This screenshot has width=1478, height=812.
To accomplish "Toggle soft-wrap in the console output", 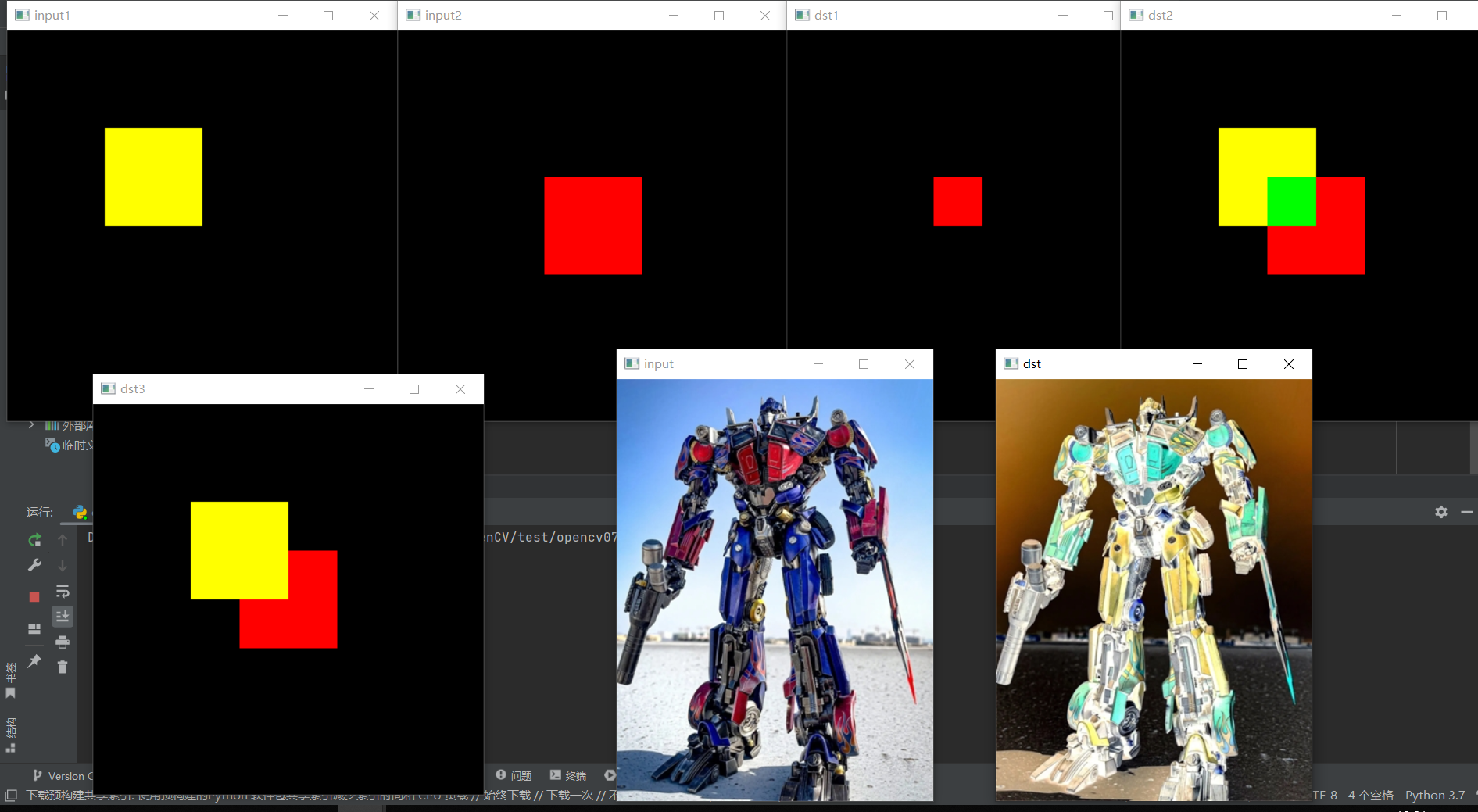I will 62,592.
